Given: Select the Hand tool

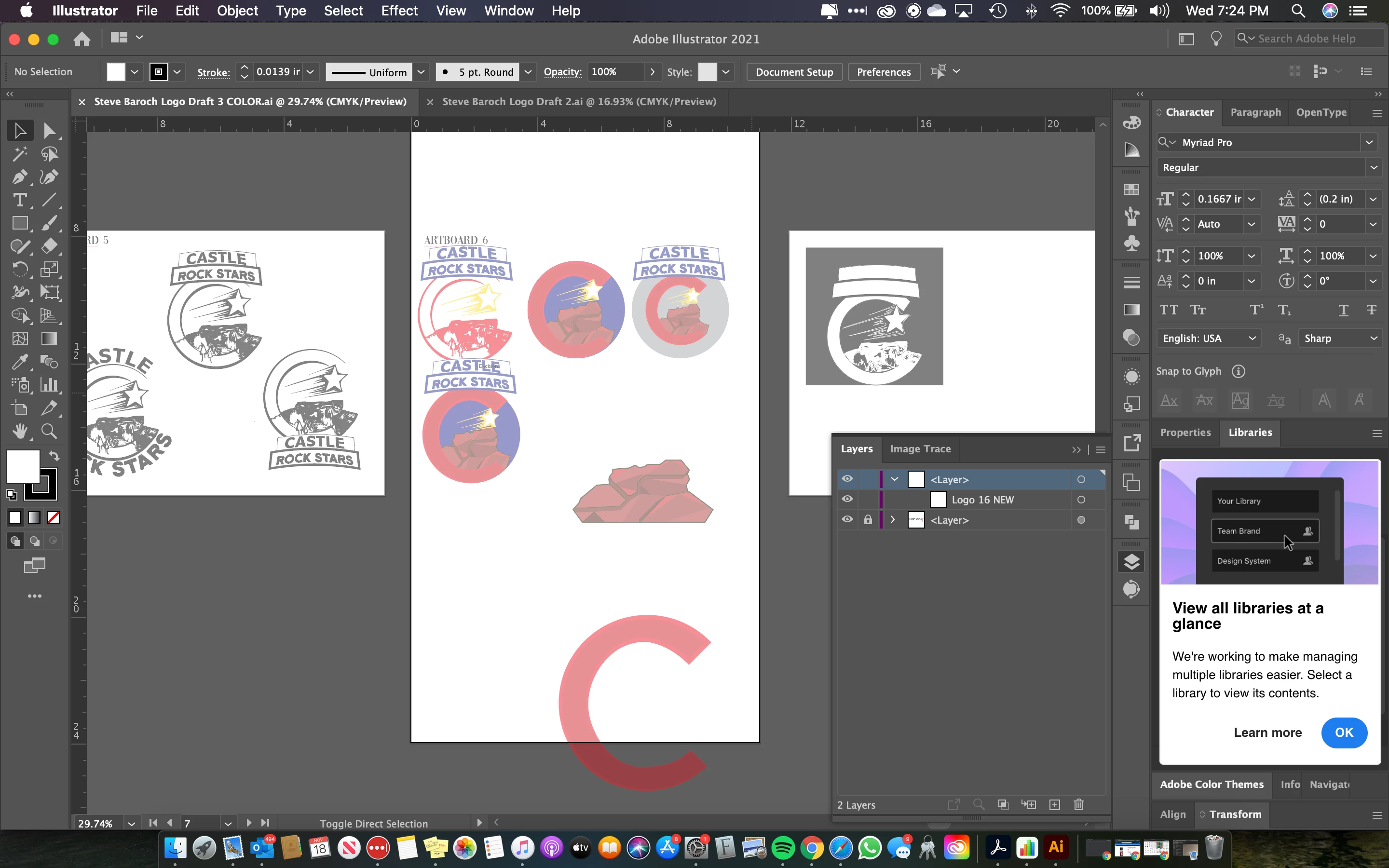Looking at the screenshot, I should point(19,431).
